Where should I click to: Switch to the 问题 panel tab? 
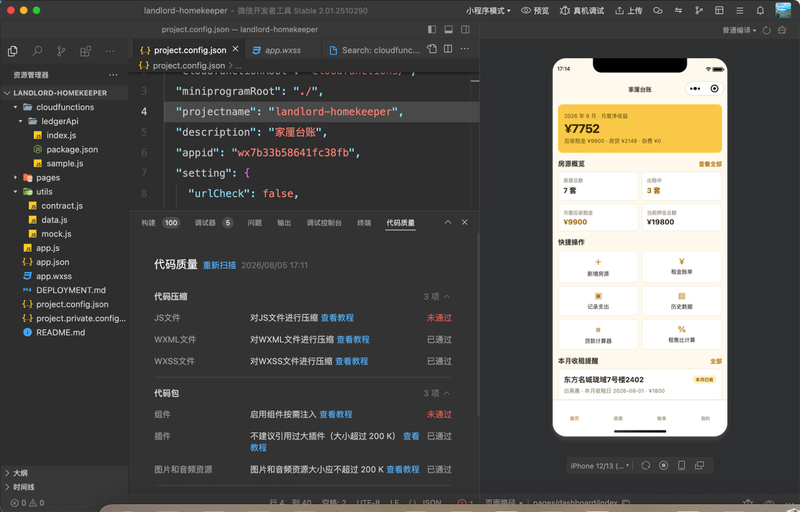tap(255, 223)
